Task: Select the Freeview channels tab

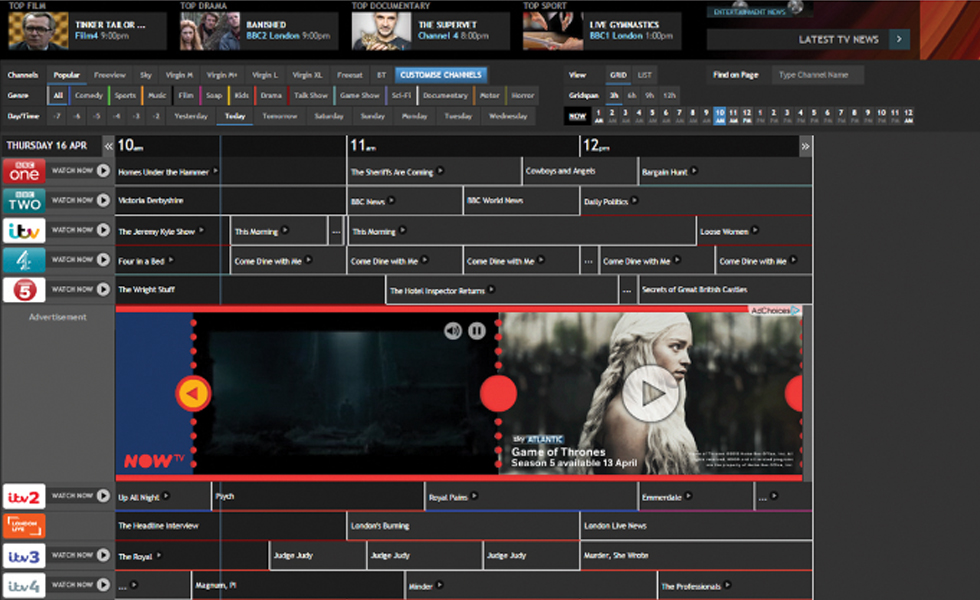Action: [109, 75]
